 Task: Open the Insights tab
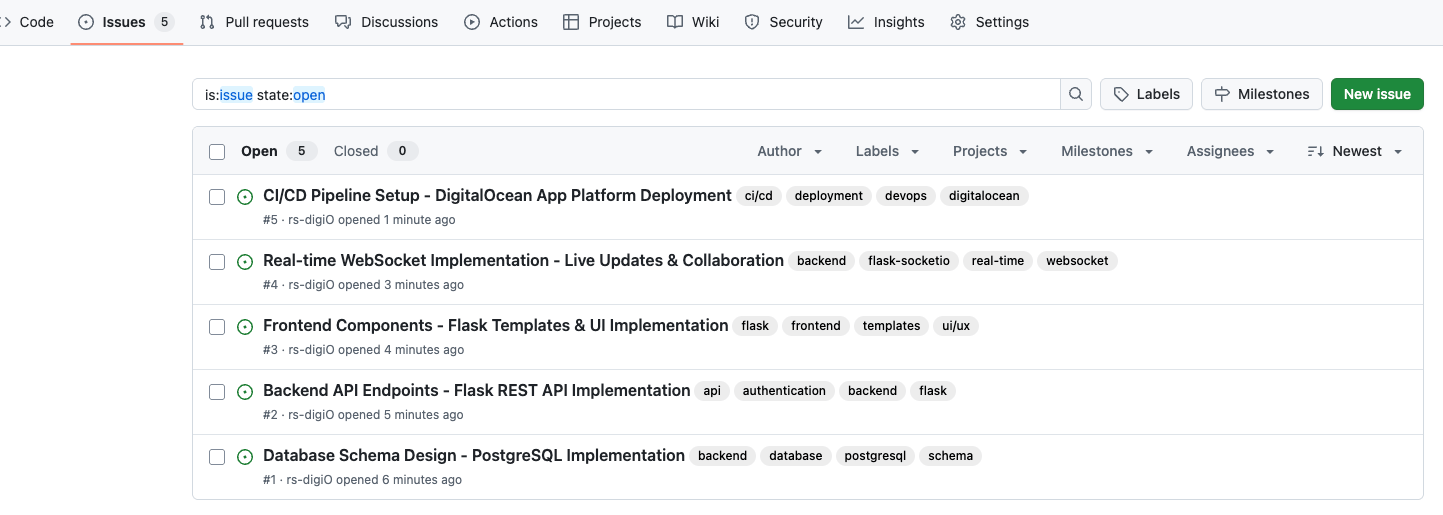[x=886, y=22]
